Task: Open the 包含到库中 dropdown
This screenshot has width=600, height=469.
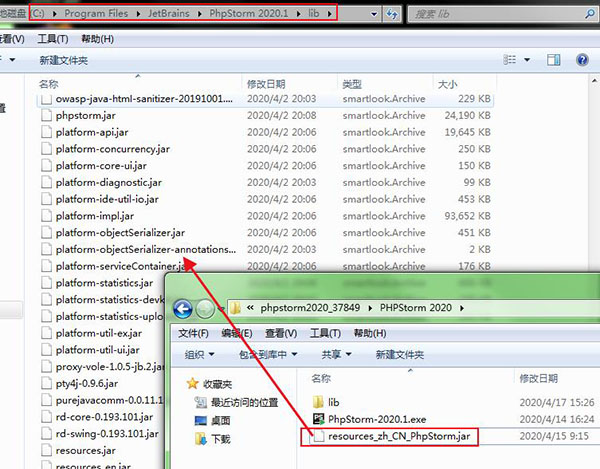Action: click(268, 355)
